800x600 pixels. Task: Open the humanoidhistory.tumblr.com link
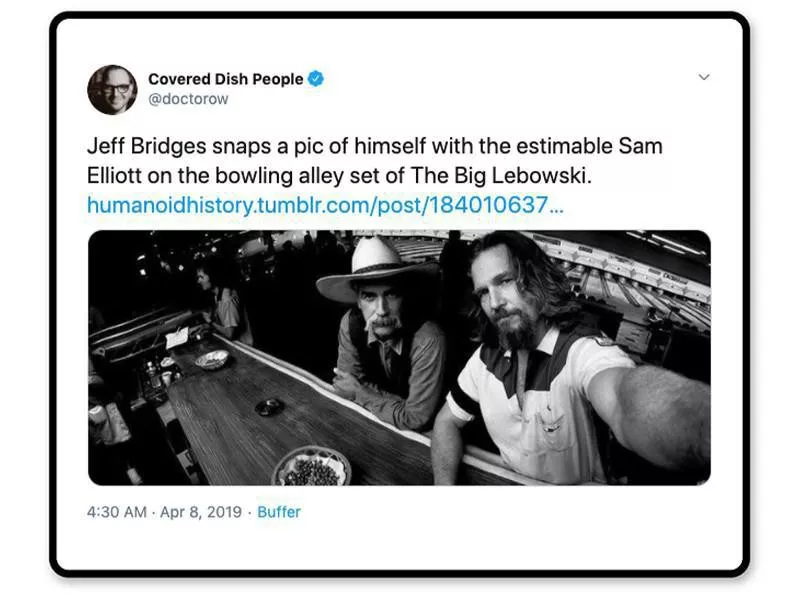[325, 205]
